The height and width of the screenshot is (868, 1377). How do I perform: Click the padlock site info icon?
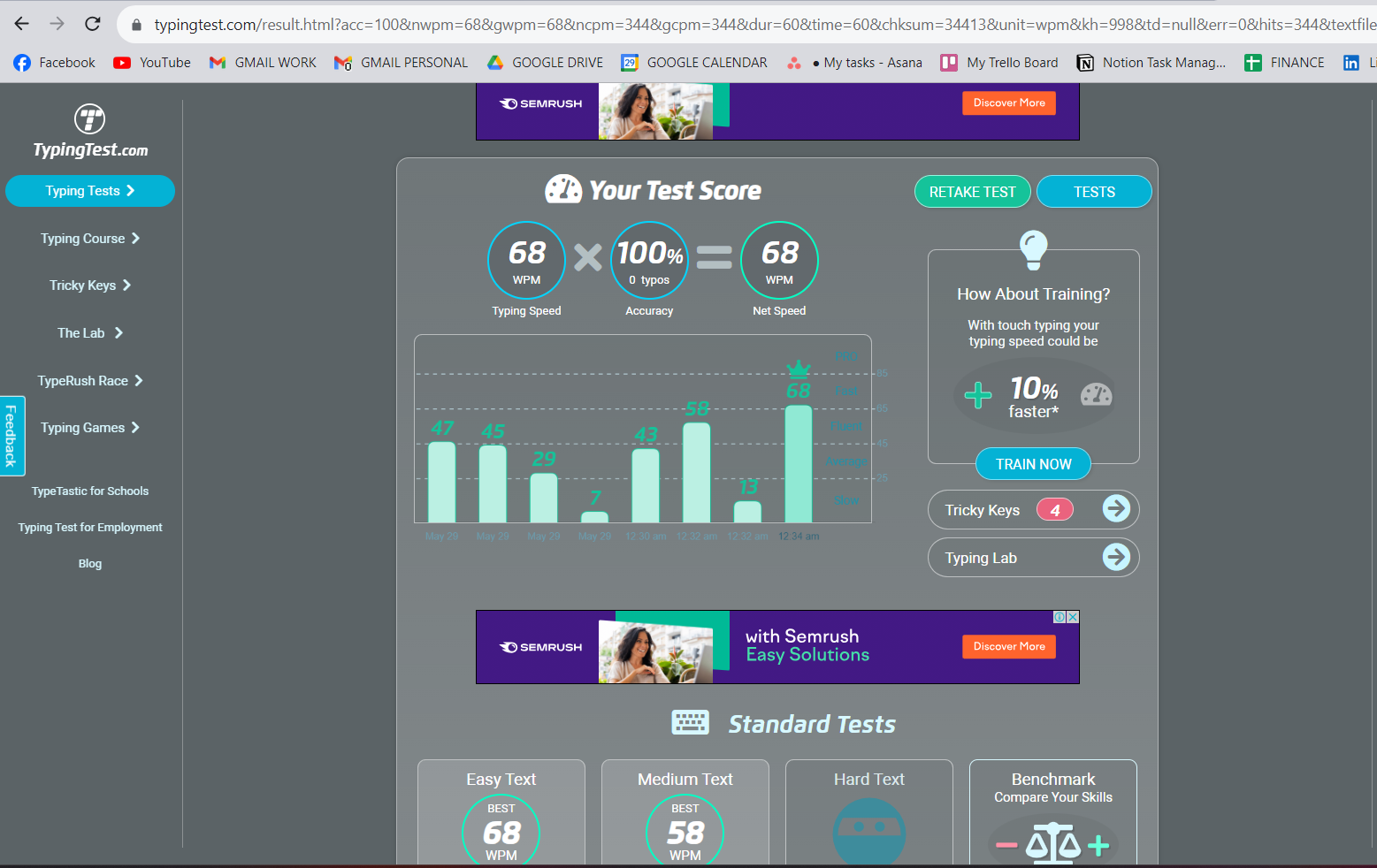pos(136,25)
